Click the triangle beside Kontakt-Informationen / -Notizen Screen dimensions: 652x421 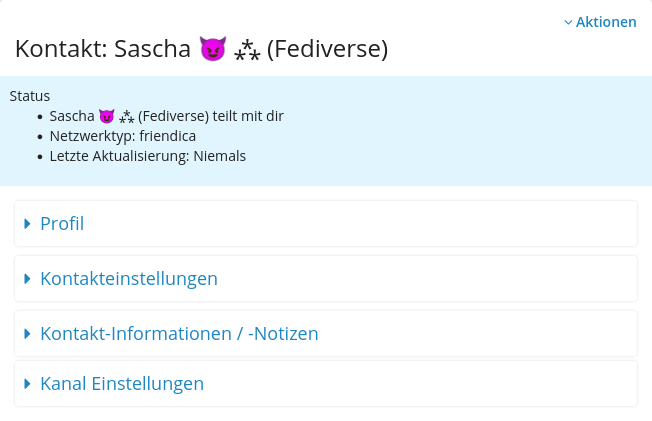(x=27, y=334)
